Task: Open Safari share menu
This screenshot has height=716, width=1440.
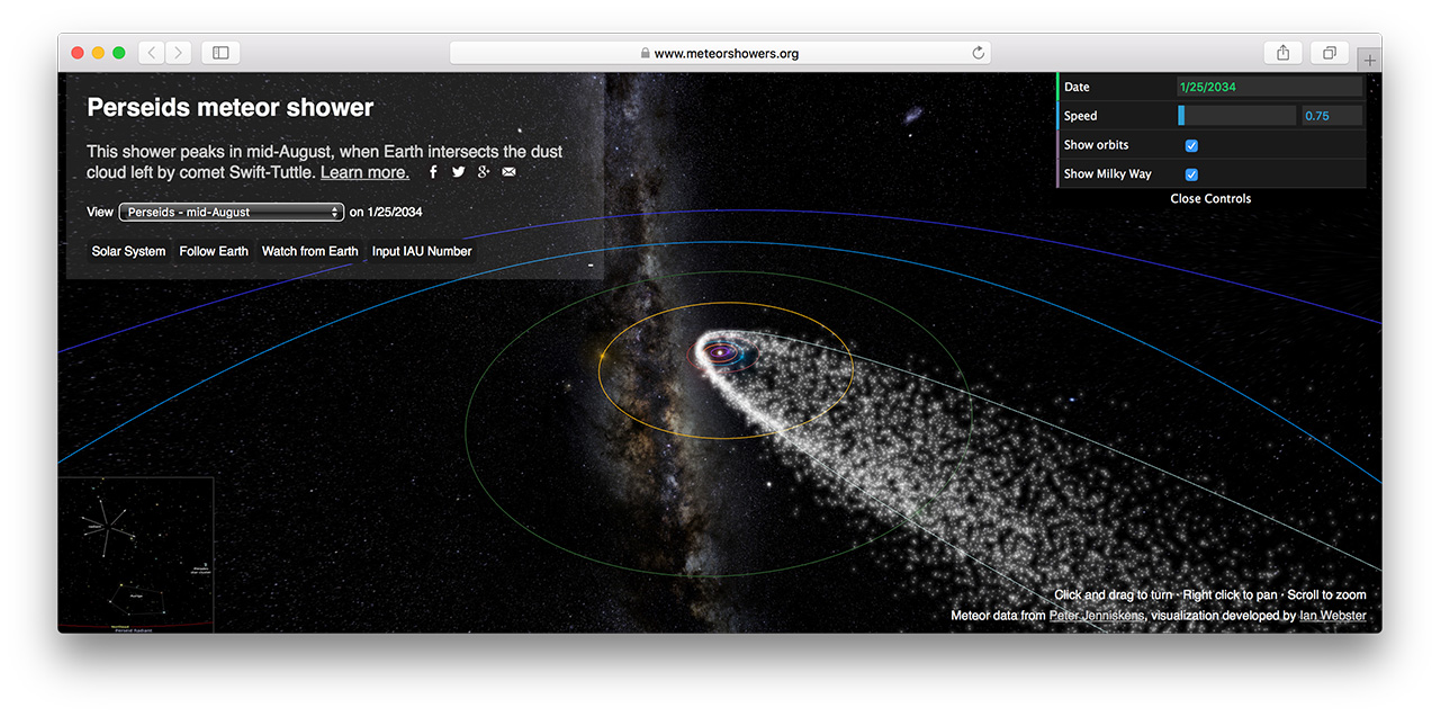Action: (1283, 53)
